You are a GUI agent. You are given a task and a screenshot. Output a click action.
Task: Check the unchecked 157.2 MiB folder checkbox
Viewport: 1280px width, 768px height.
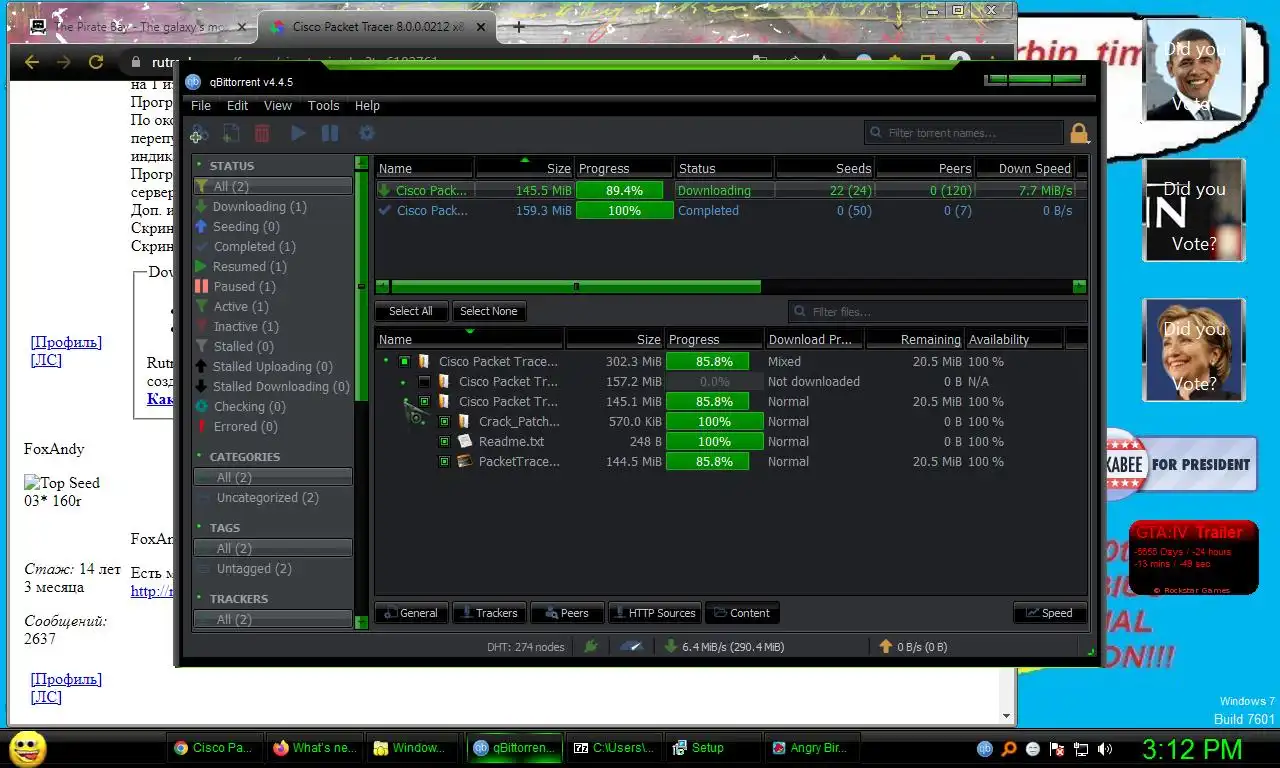tap(424, 381)
